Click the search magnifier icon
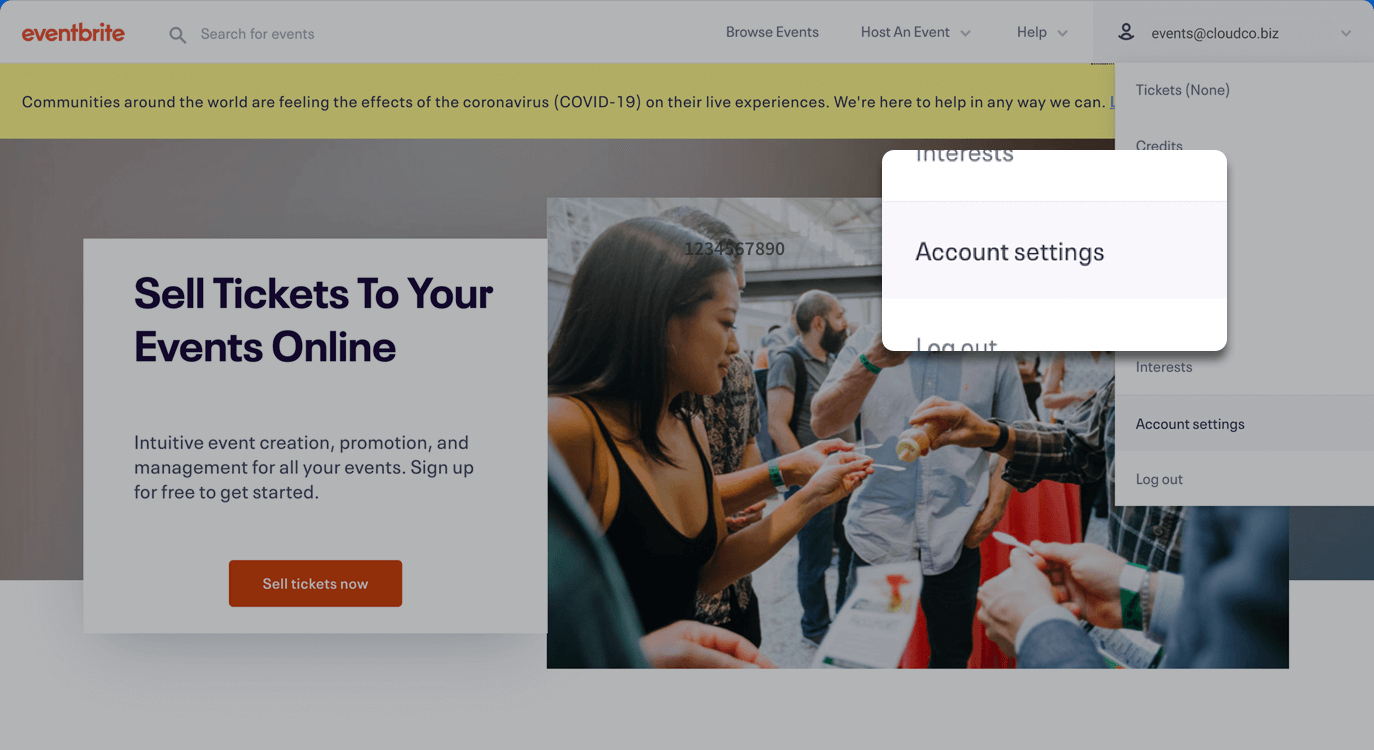 coord(178,35)
